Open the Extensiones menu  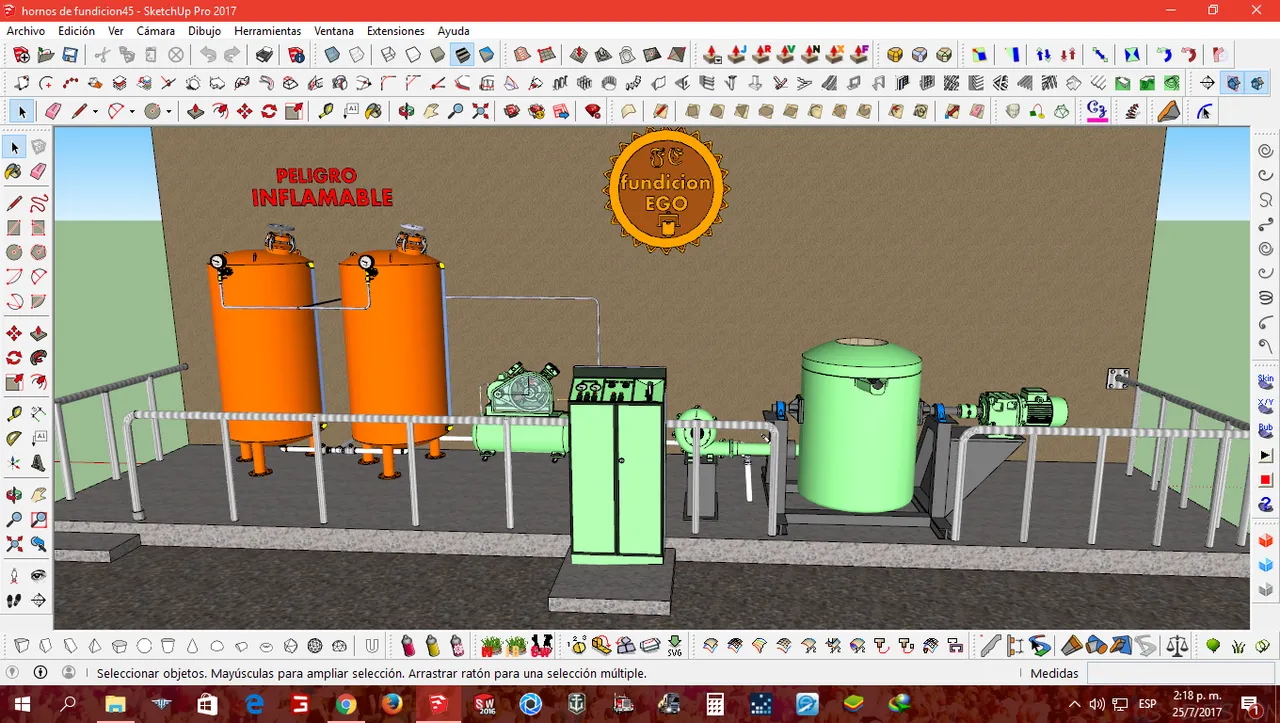pos(395,31)
